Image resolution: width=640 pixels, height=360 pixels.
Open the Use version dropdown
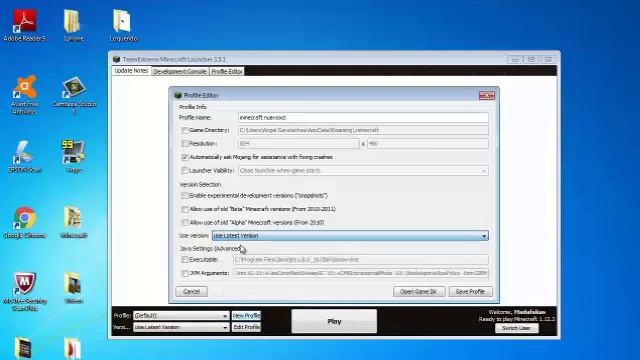coord(350,236)
